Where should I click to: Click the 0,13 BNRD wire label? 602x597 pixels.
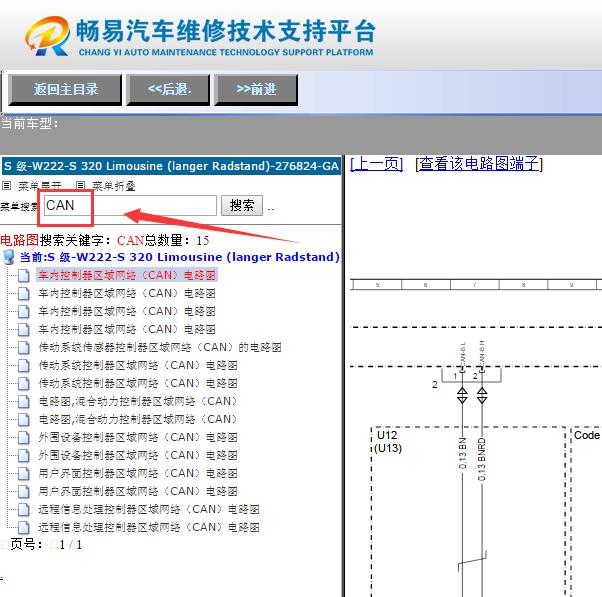coord(482,459)
